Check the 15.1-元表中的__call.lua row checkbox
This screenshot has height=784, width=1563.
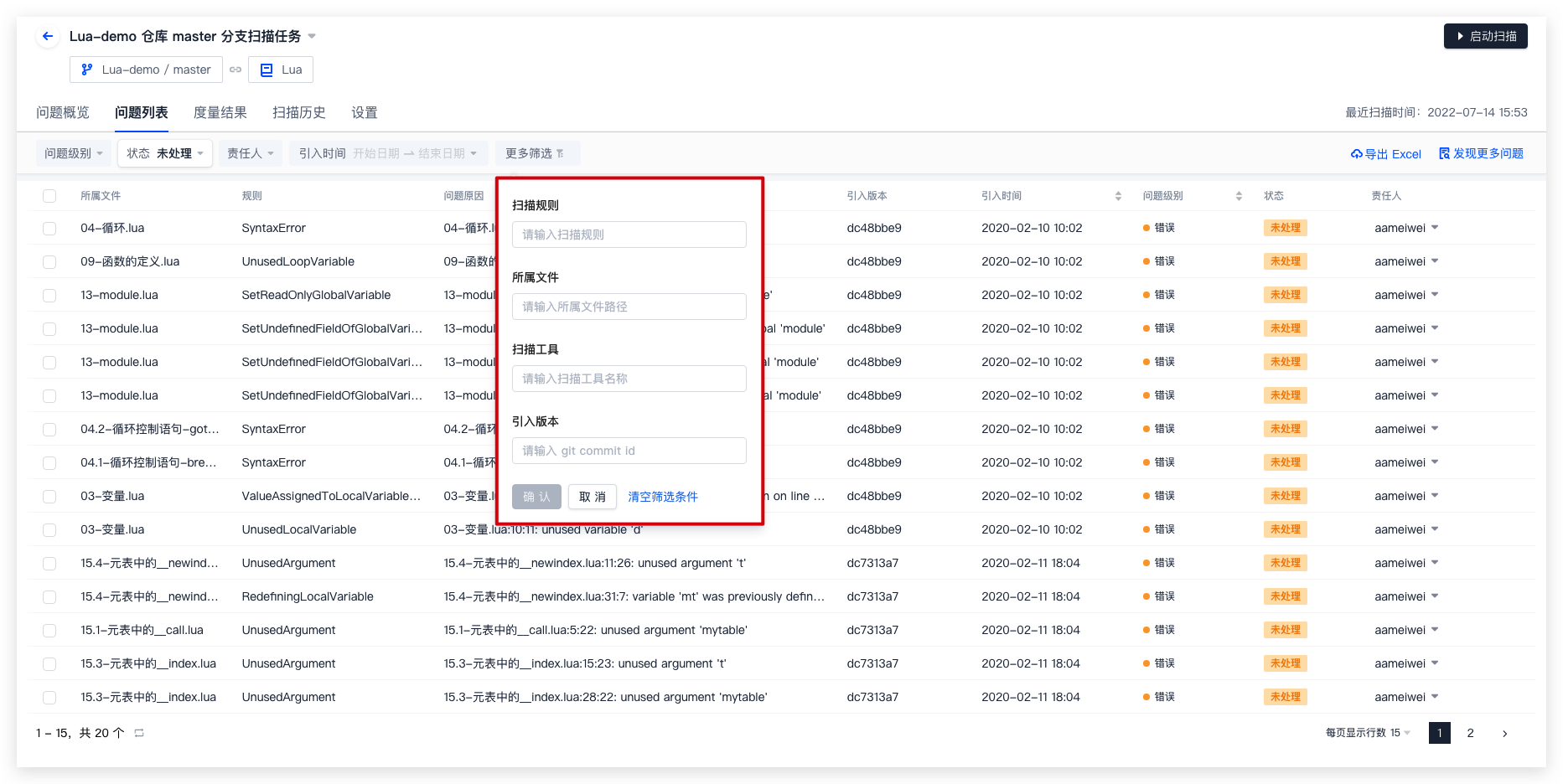(49, 630)
